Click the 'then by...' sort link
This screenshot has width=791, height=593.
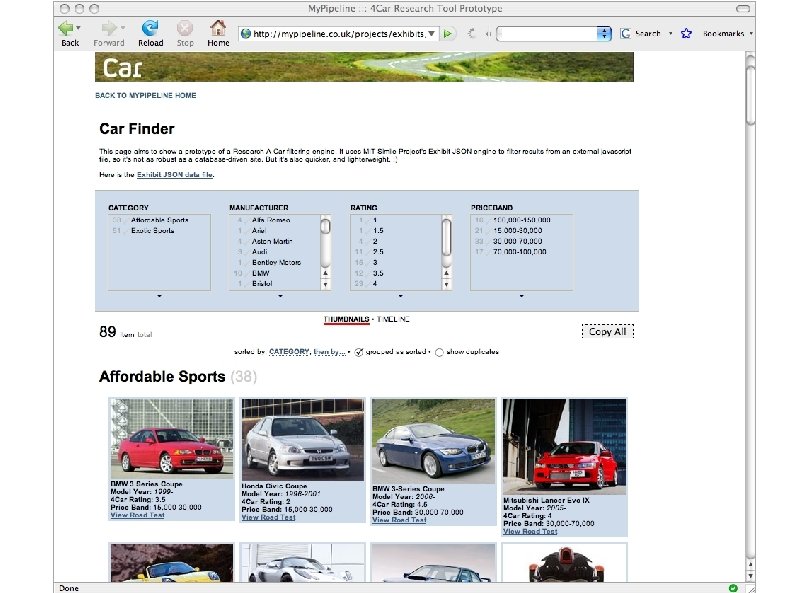329,351
